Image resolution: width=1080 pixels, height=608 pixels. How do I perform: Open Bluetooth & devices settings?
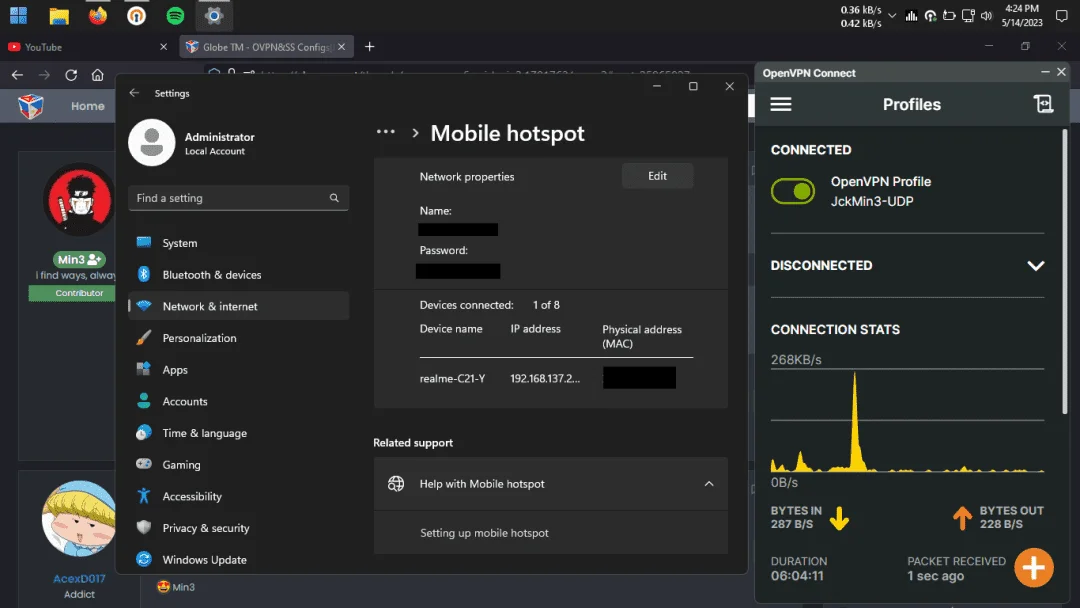(238, 275)
